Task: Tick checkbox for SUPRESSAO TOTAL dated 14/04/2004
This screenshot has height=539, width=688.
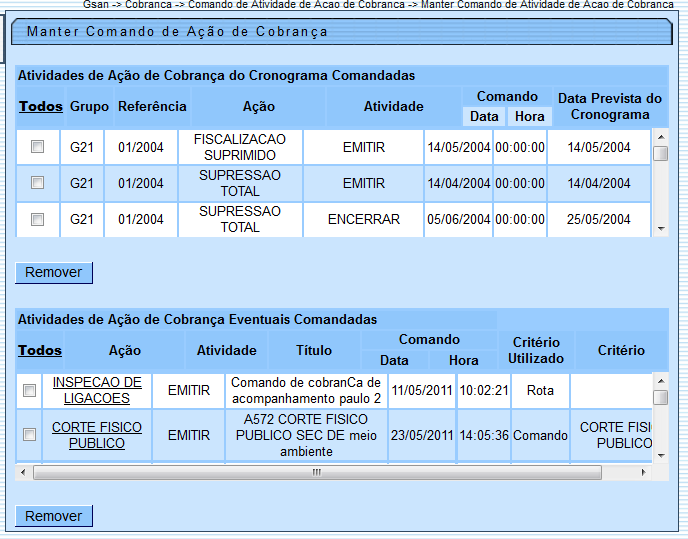Action: (x=38, y=183)
